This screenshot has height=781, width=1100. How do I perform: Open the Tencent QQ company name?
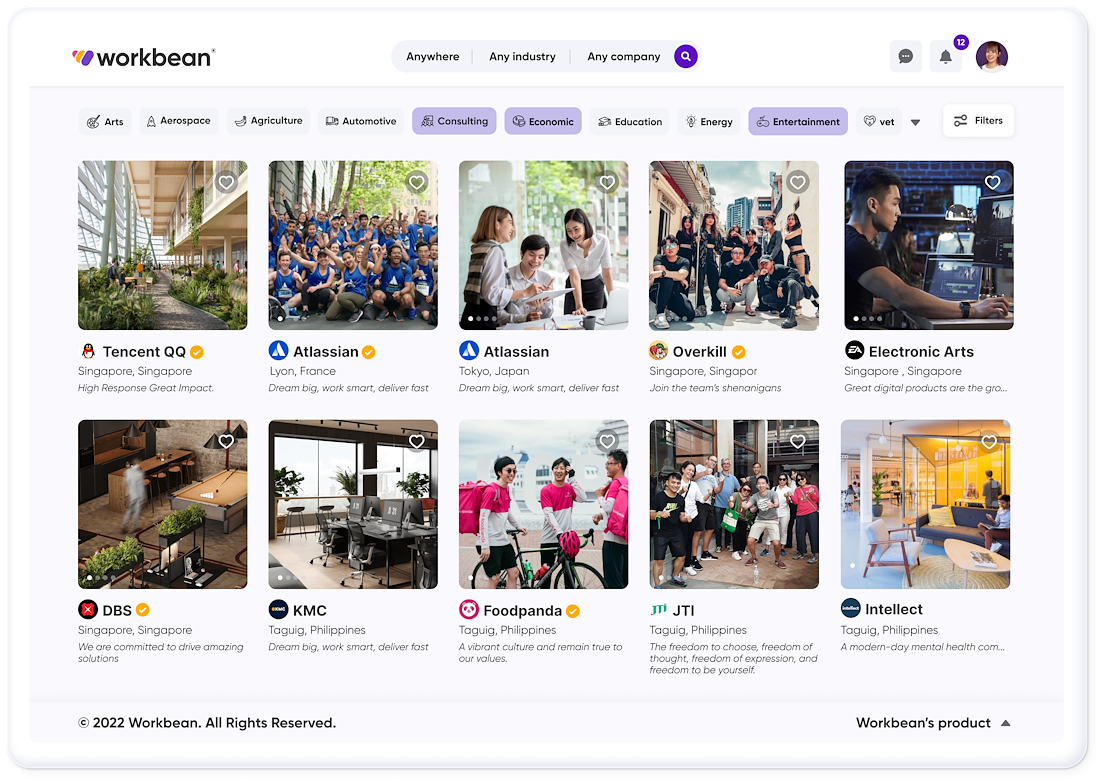click(144, 352)
